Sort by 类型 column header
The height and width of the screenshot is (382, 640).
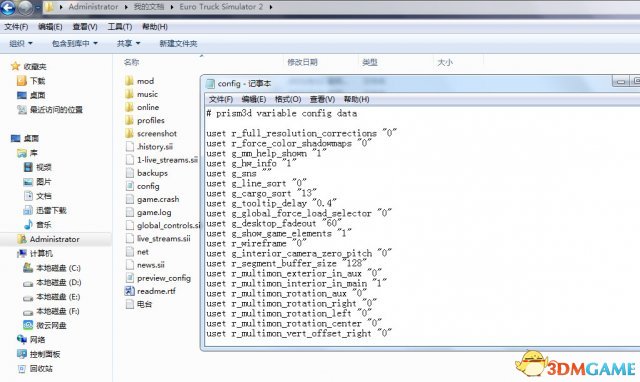tap(369, 62)
